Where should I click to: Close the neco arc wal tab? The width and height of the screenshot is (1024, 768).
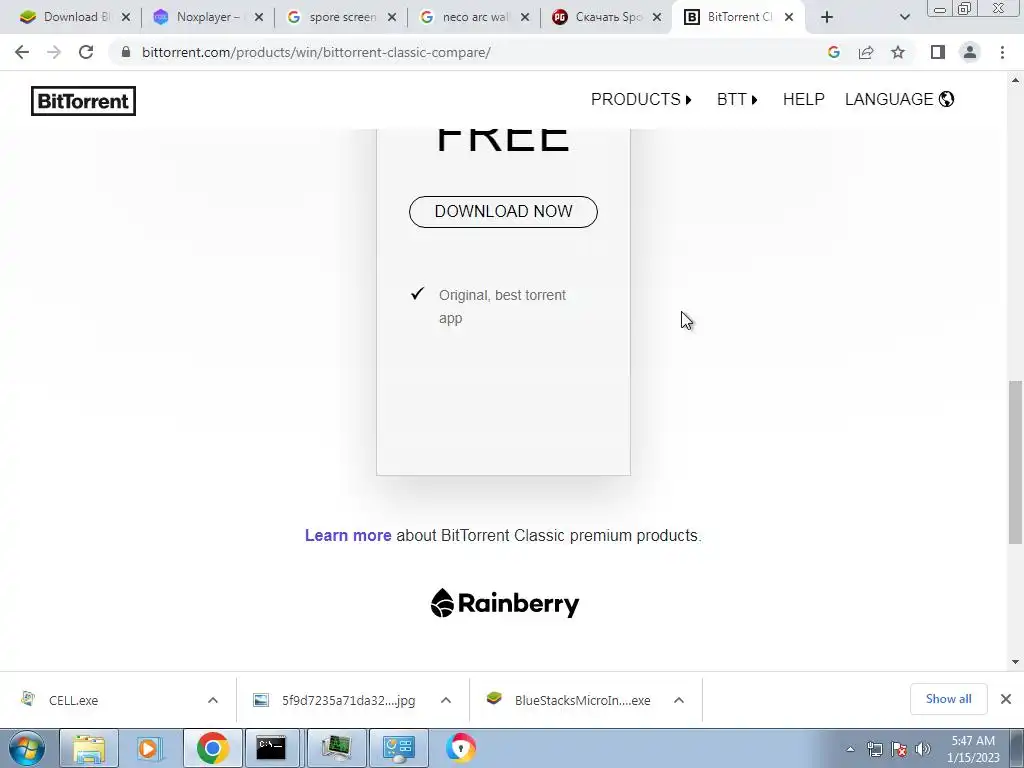[525, 17]
